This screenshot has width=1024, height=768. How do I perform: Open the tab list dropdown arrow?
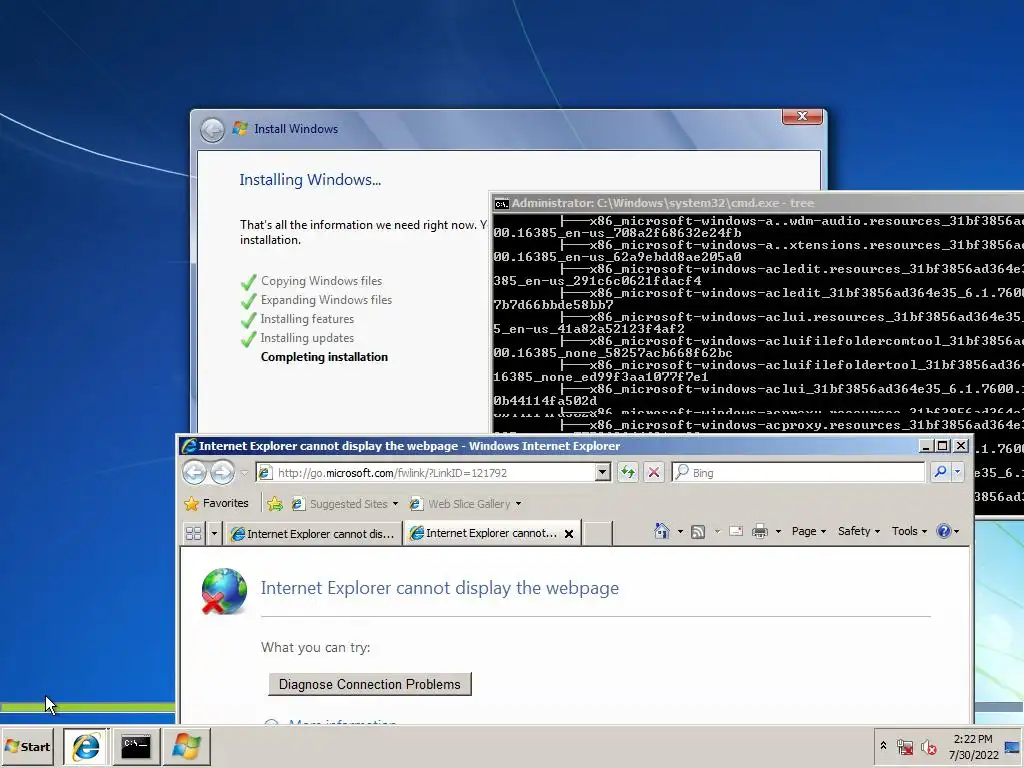(214, 534)
